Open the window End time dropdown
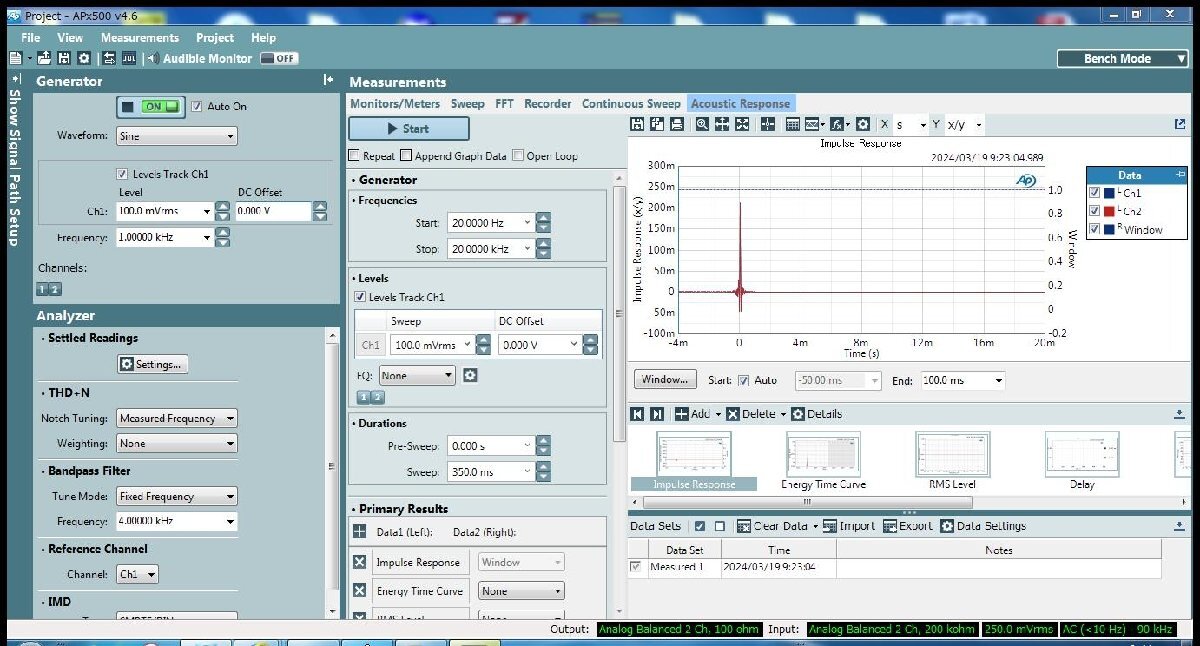Image resolution: width=1200 pixels, height=646 pixels. click(x=997, y=381)
